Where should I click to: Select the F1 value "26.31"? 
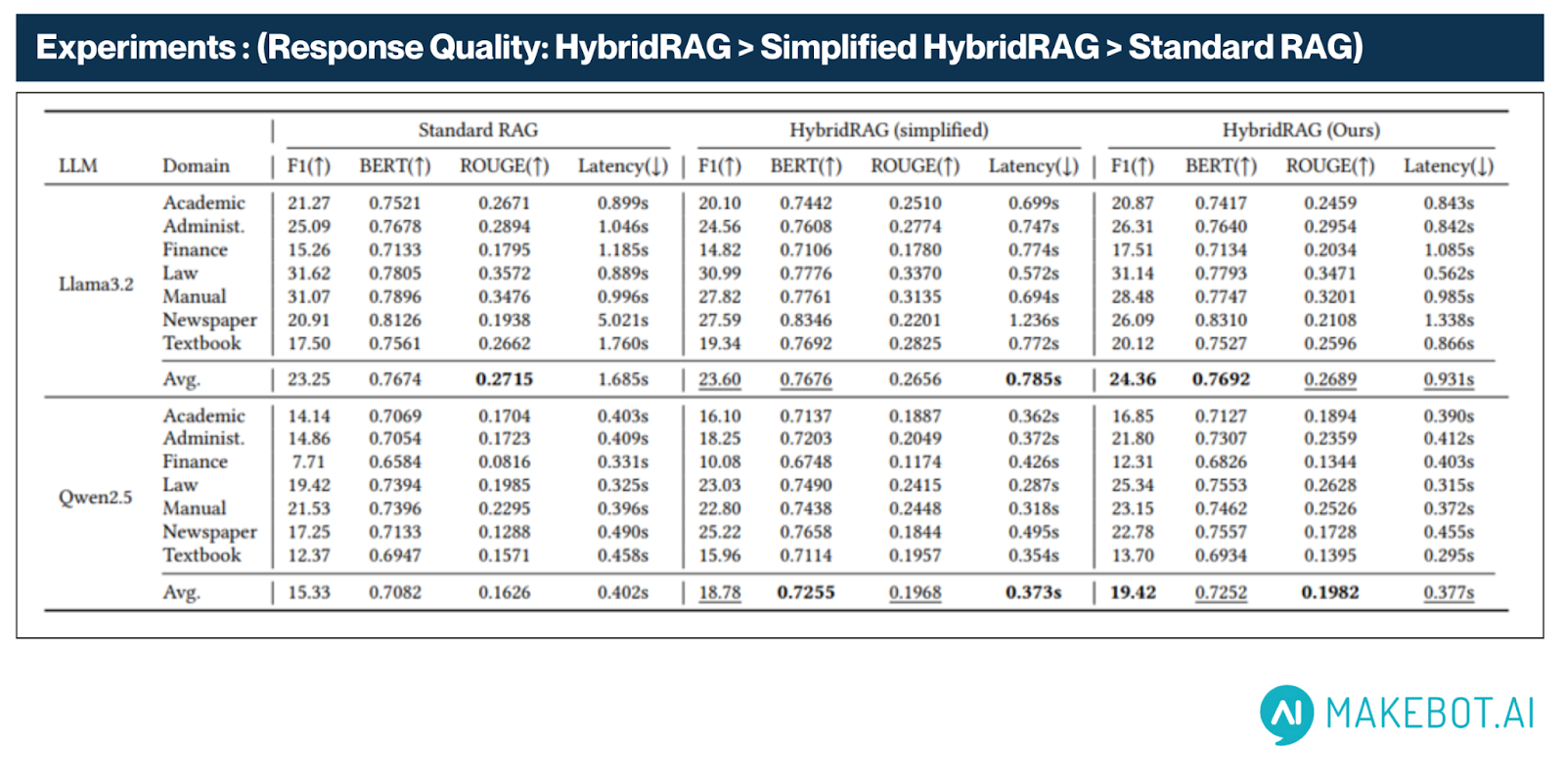[1133, 227]
